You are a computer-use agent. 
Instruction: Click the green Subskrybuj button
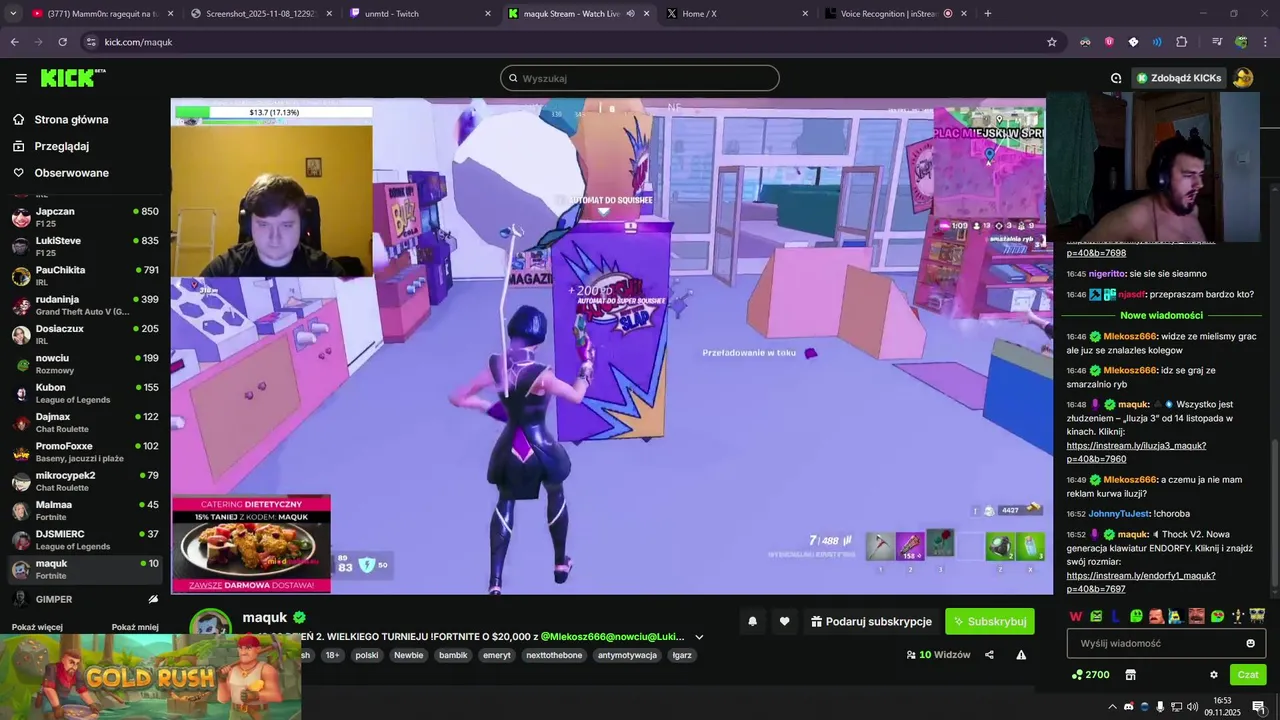pyautogui.click(x=990, y=621)
